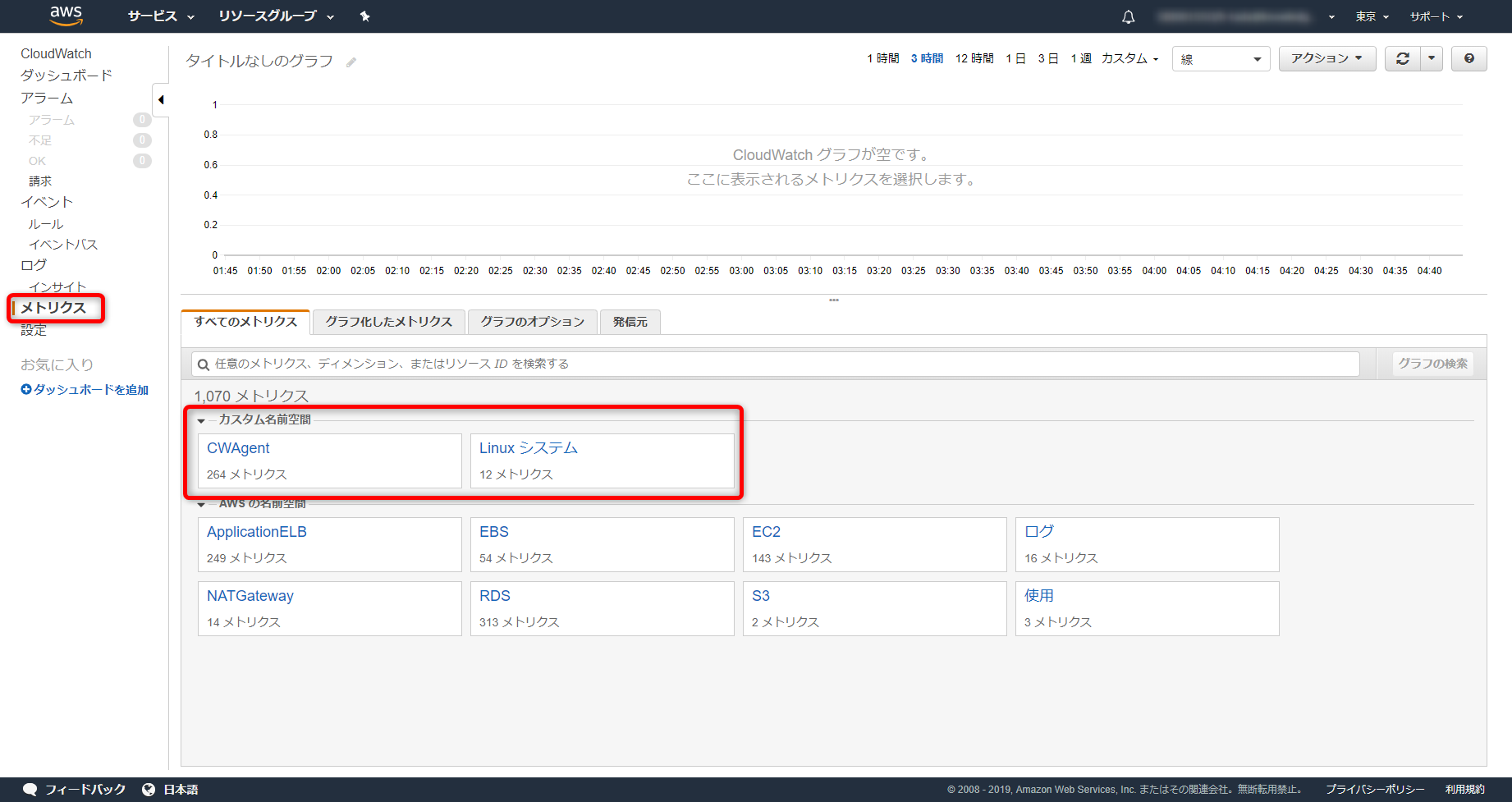Open the アクション dropdown
This screenshot has height=802, width=1512.
[1327, 58]
